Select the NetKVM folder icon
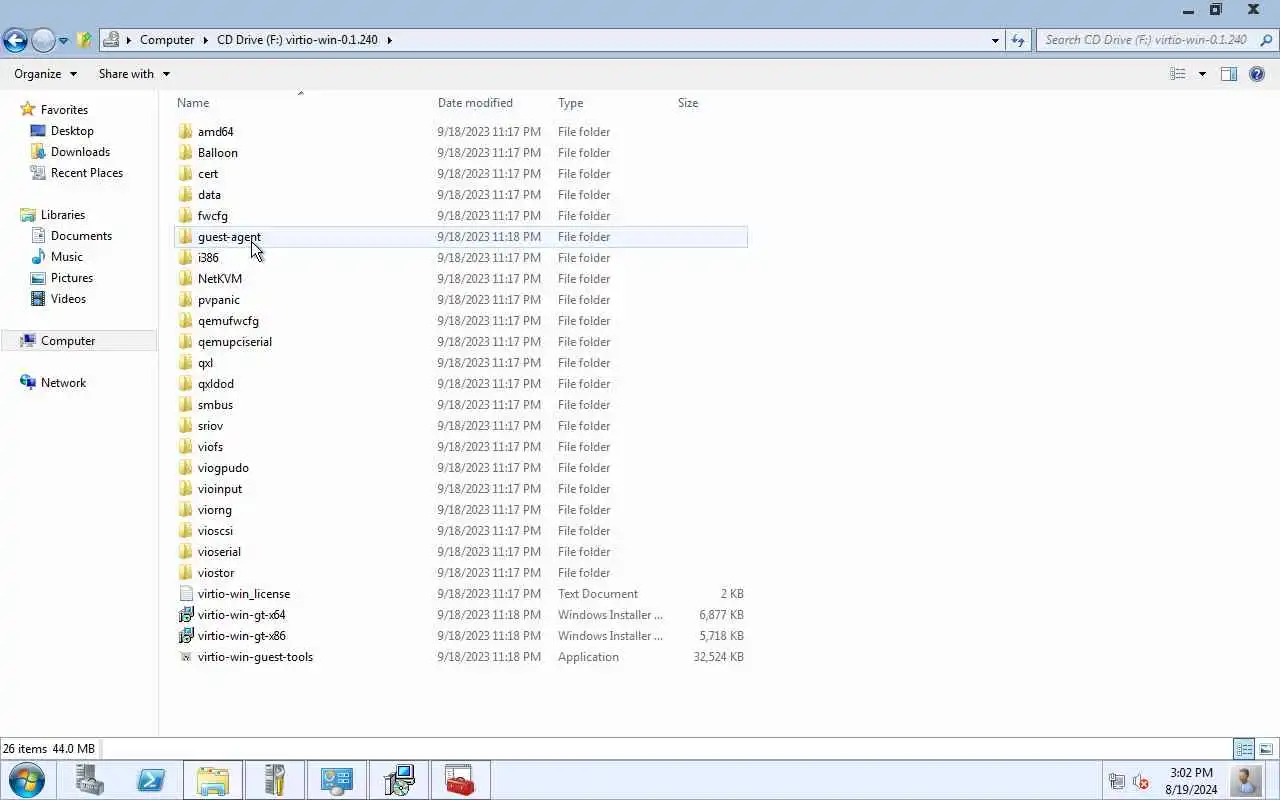Viewport: 1280px width, 800px height. [185, 278]
